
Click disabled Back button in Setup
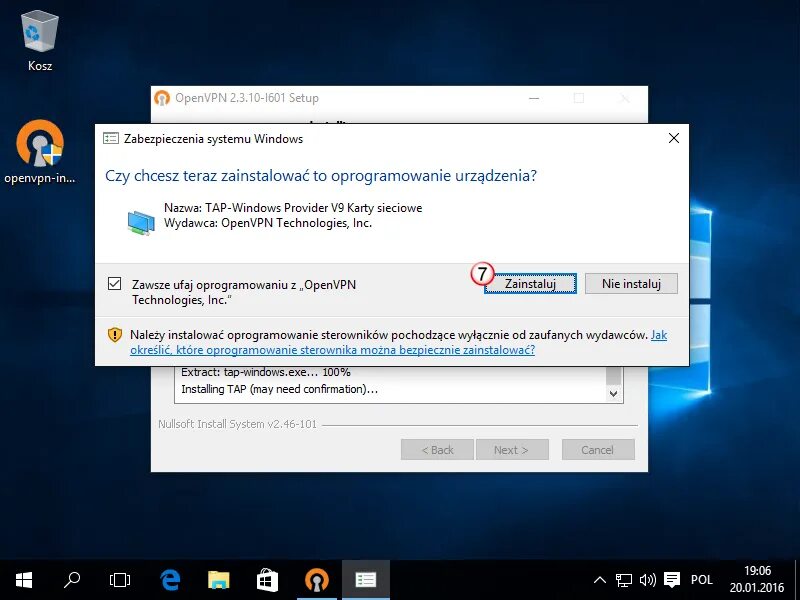(x=437, y=449)
